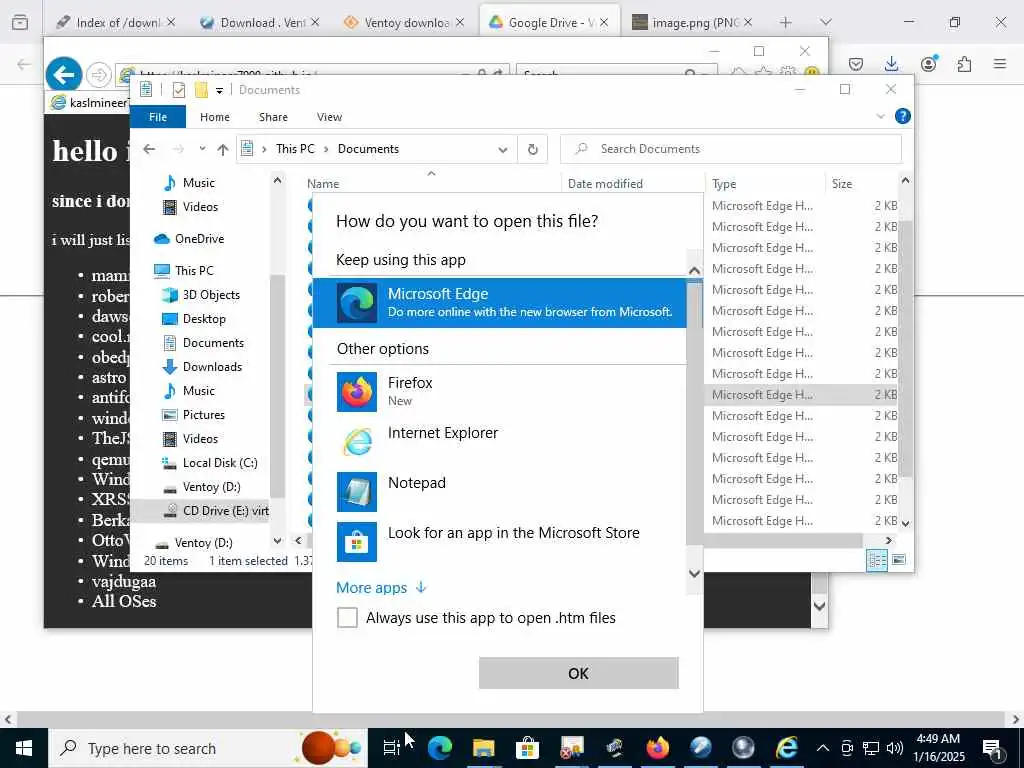Navigate back in File Explorer
Image resolution: width=1024 pixels, height=768 pixels.
[149, 150]
